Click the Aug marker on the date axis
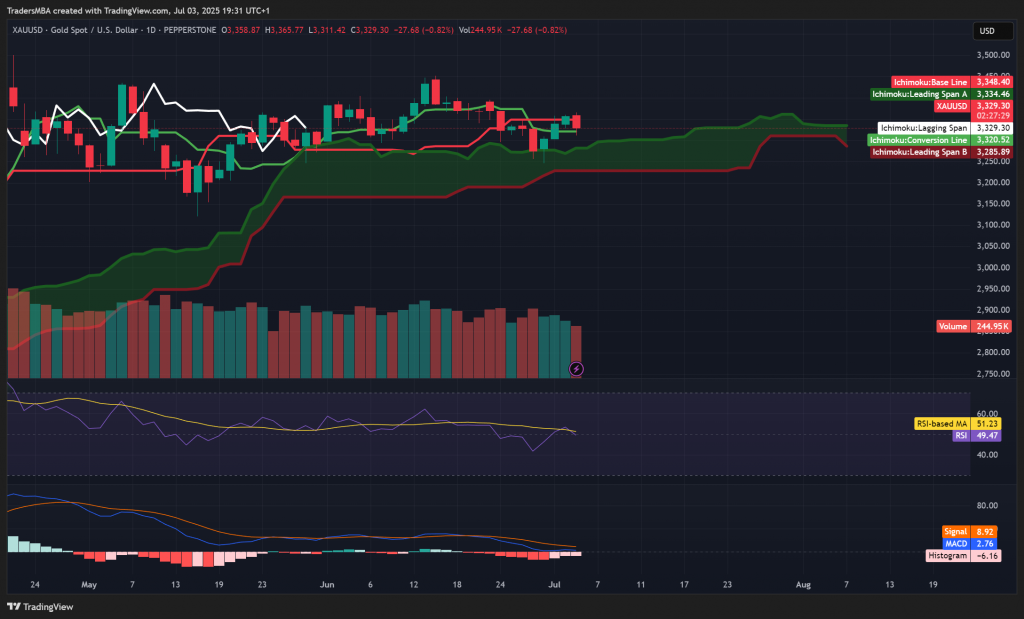 802,583
